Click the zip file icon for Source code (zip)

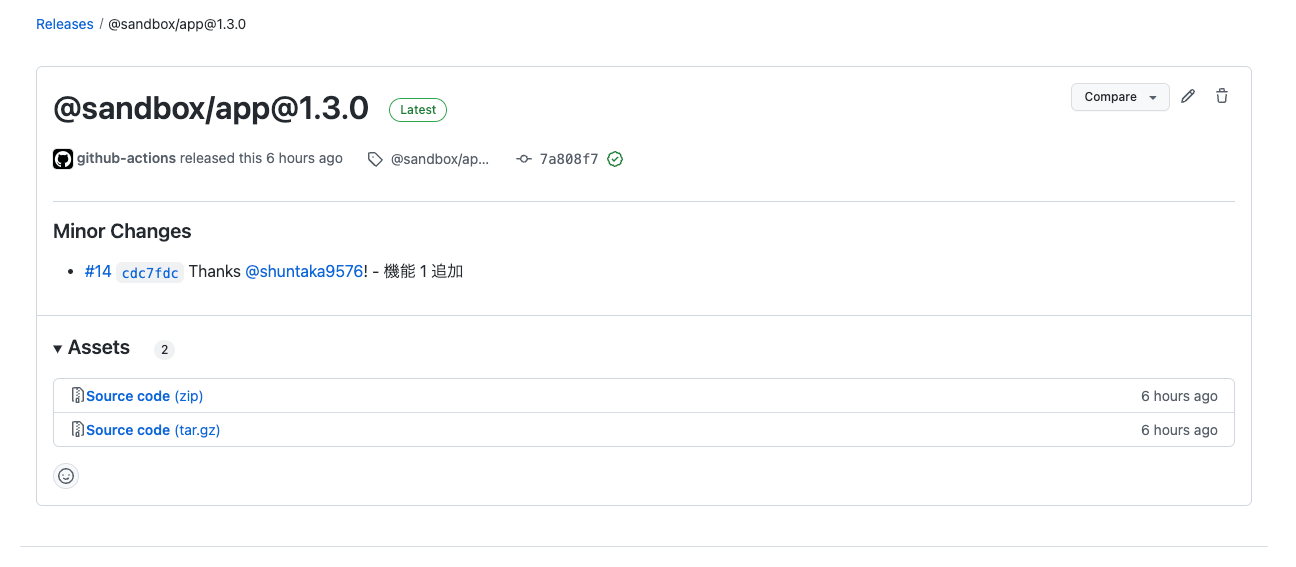(78, 396)
